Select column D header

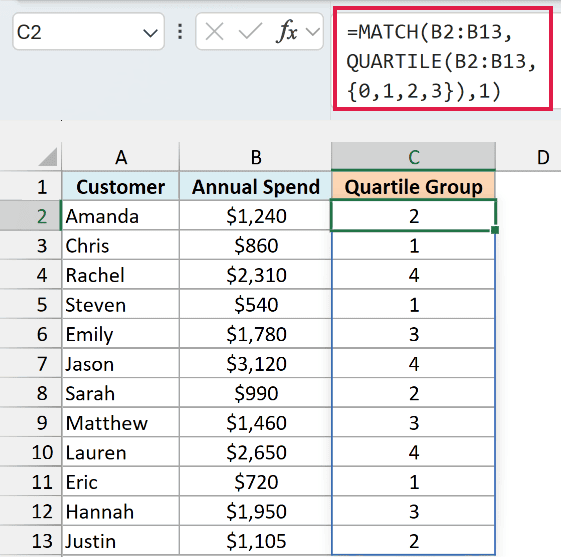click(528, 157)
